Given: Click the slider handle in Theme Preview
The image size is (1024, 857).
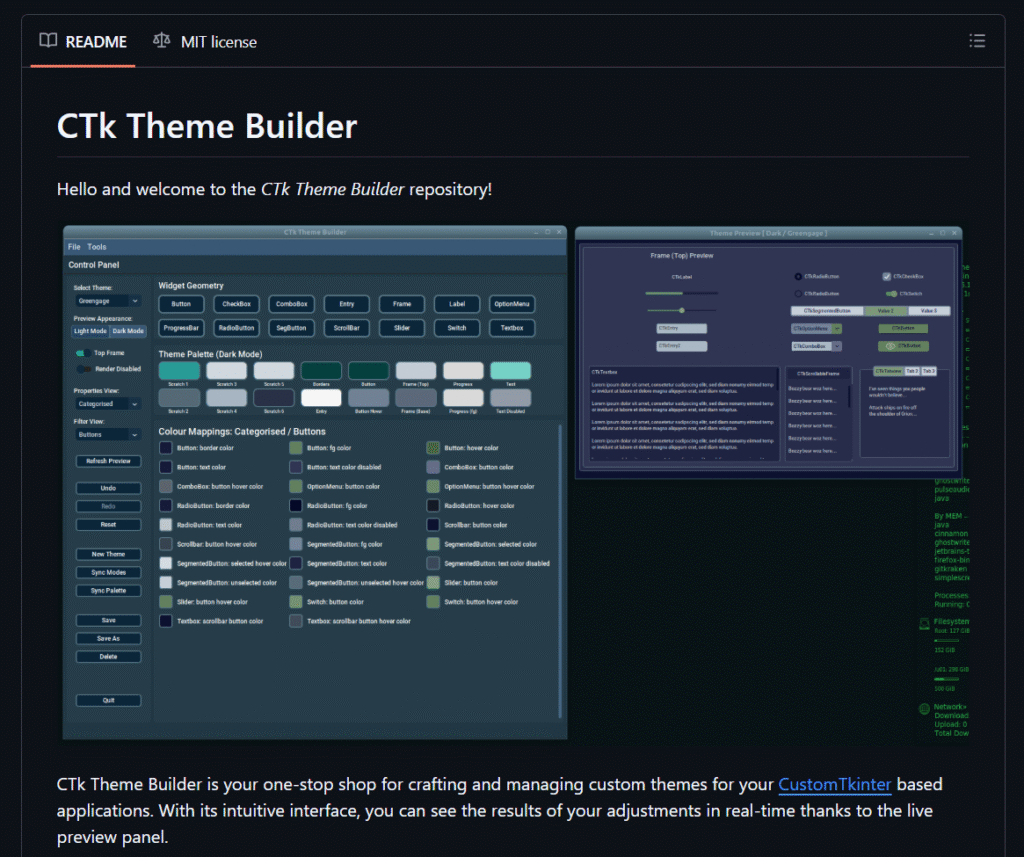Looking at the screenshot, I should pos(682,310).
